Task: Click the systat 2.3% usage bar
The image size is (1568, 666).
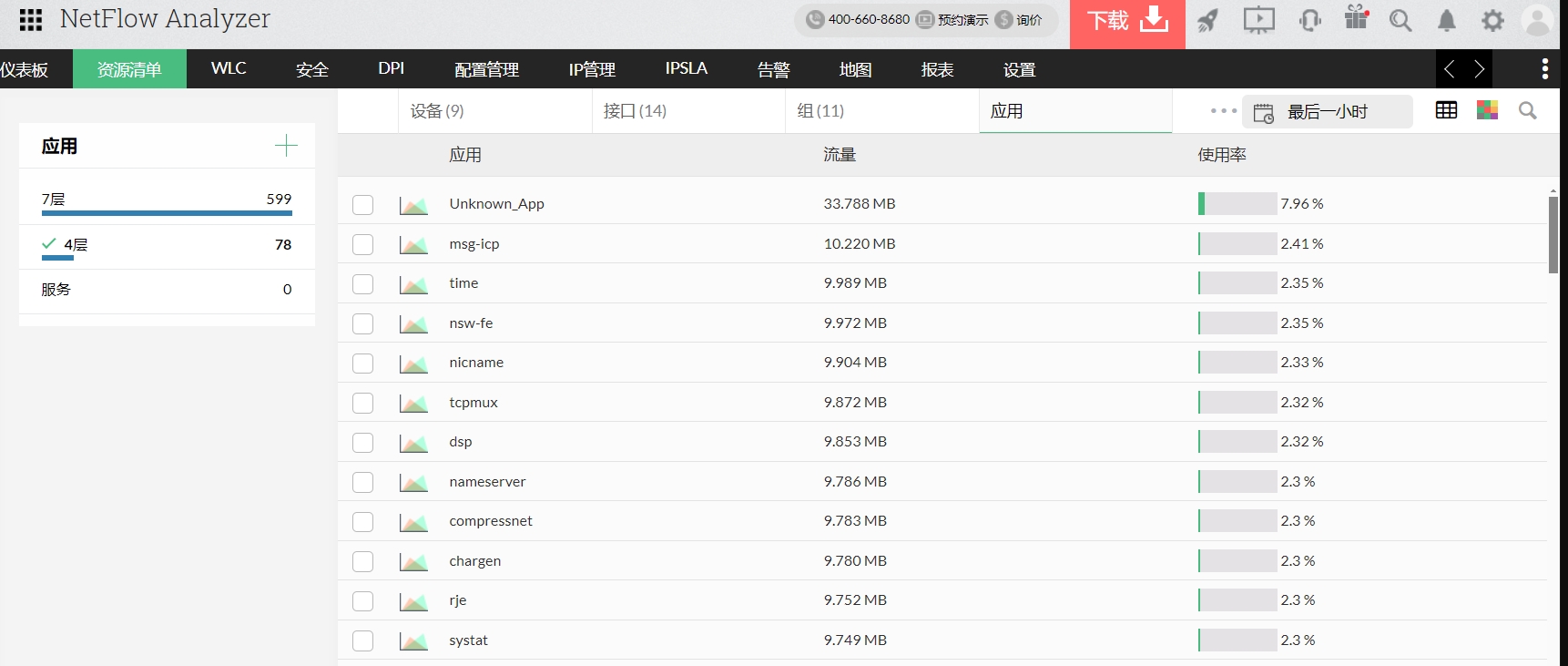Action: click(1237, 640)
